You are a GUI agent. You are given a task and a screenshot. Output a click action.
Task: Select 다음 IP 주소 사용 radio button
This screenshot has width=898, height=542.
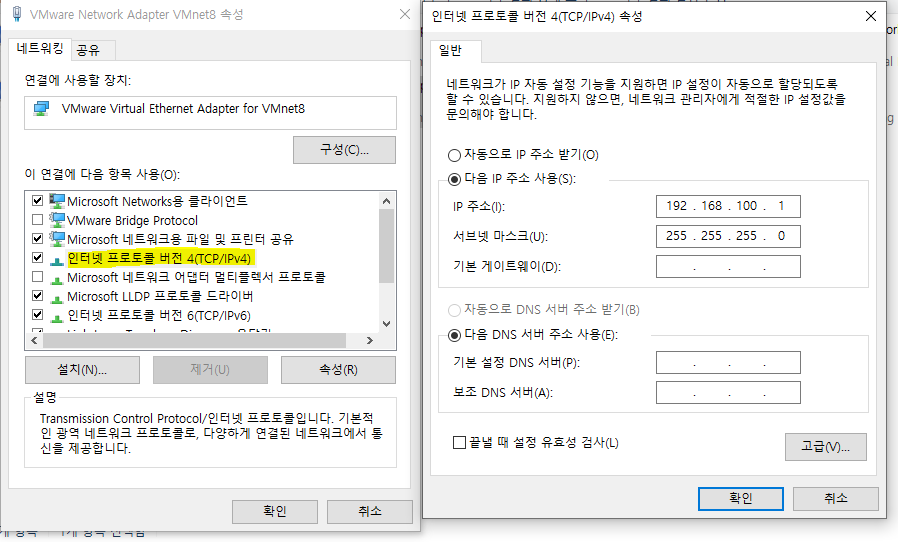pyautogui.click(x=454, y=179)
